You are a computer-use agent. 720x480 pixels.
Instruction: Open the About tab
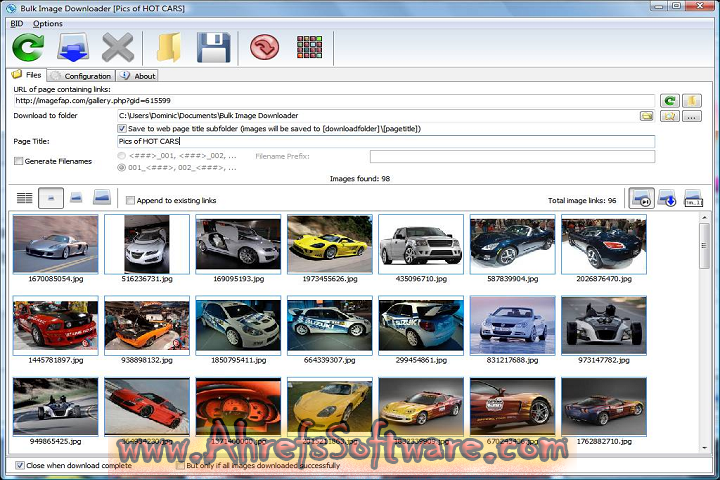(x=139, y=76)
